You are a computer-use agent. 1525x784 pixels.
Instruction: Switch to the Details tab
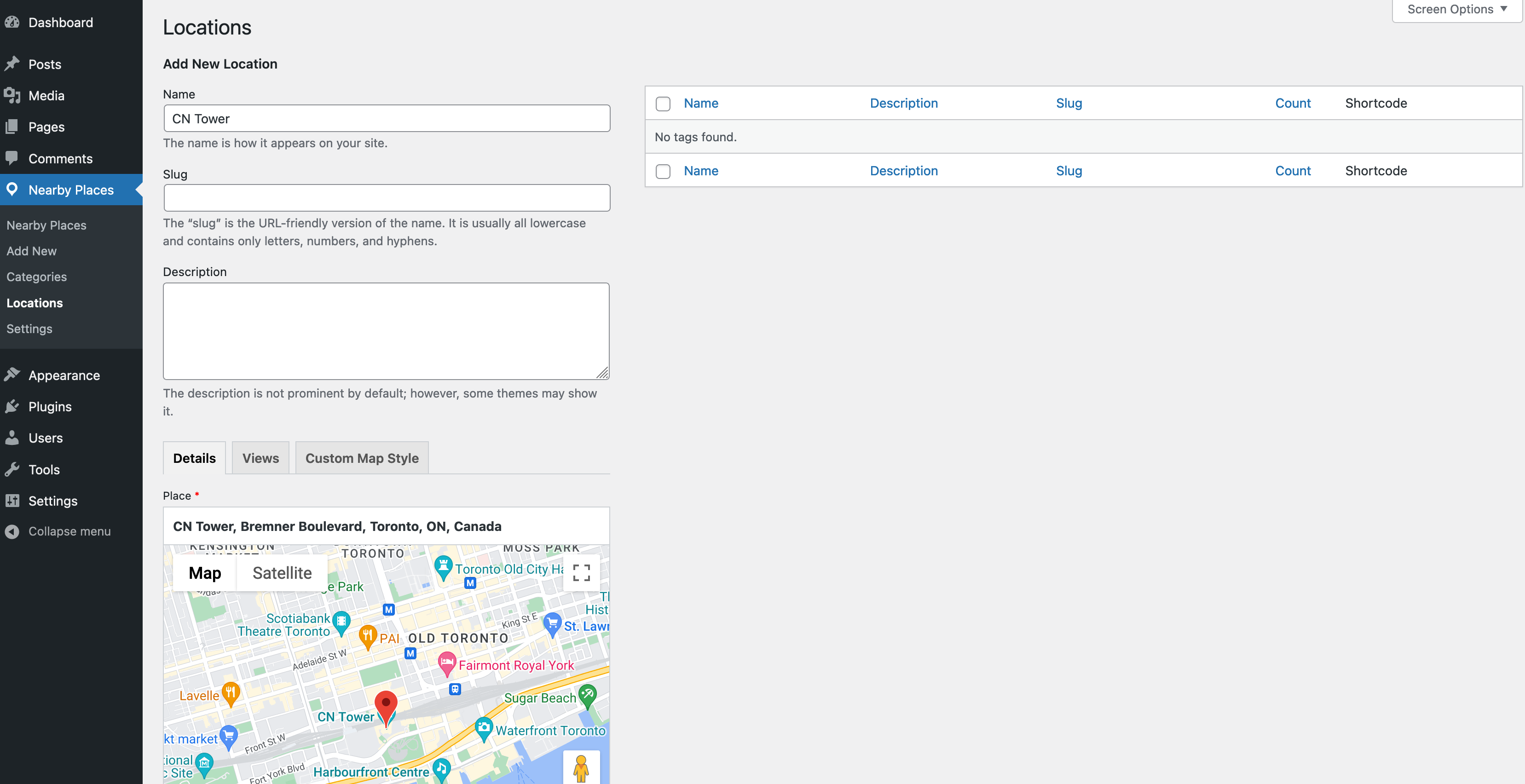(x=194, y=458)
